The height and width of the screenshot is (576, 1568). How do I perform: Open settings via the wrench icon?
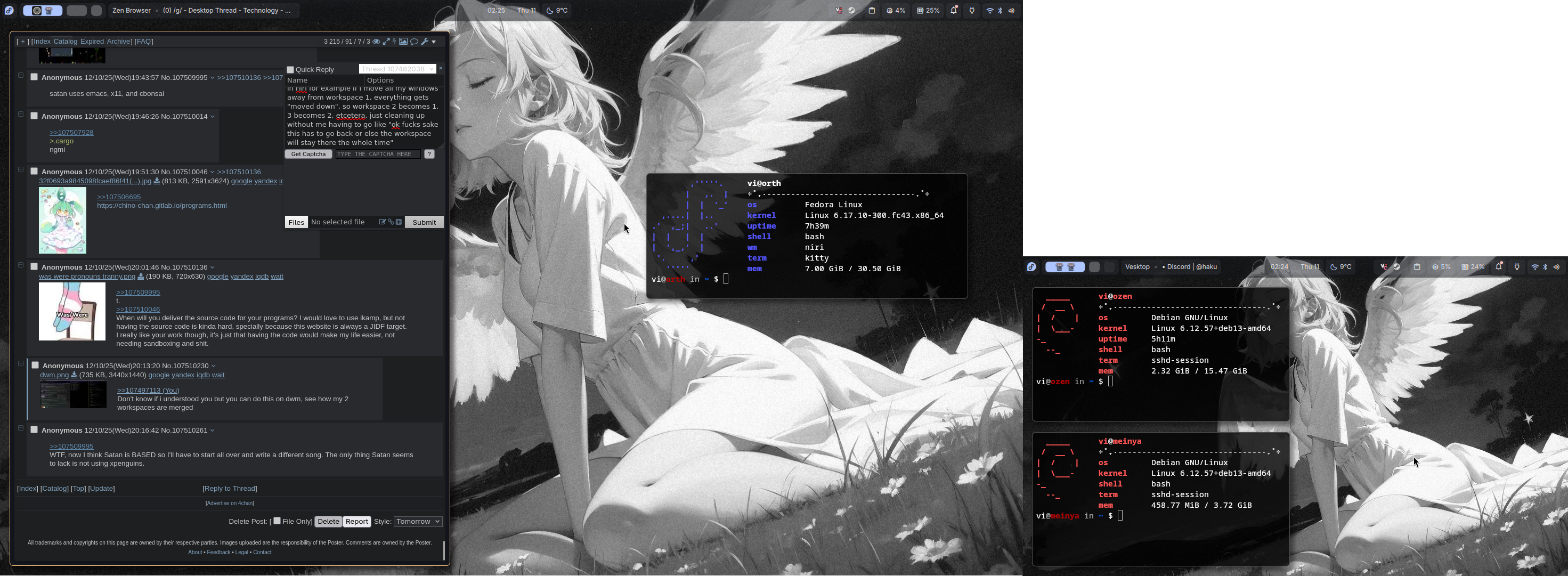point(424,42)
